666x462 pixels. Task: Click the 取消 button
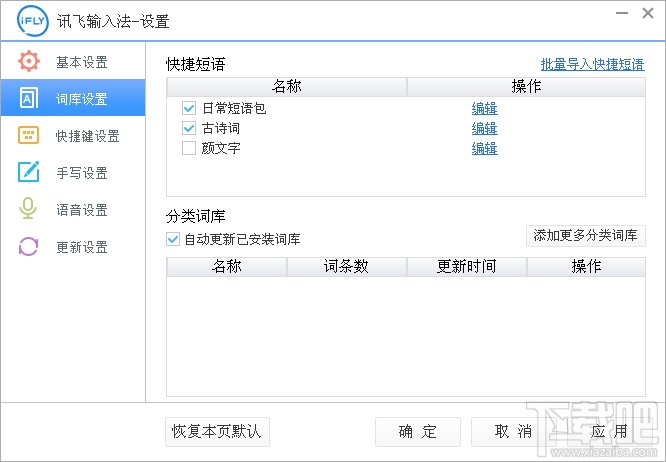click(x=513, y=431)
